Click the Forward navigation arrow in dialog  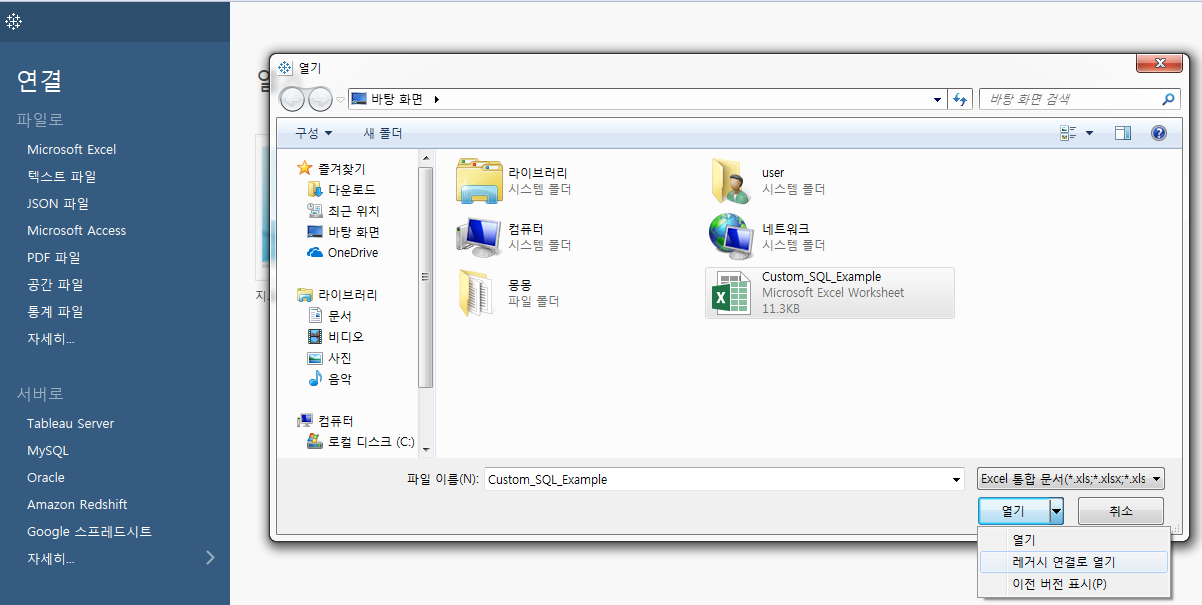point(320,98)
